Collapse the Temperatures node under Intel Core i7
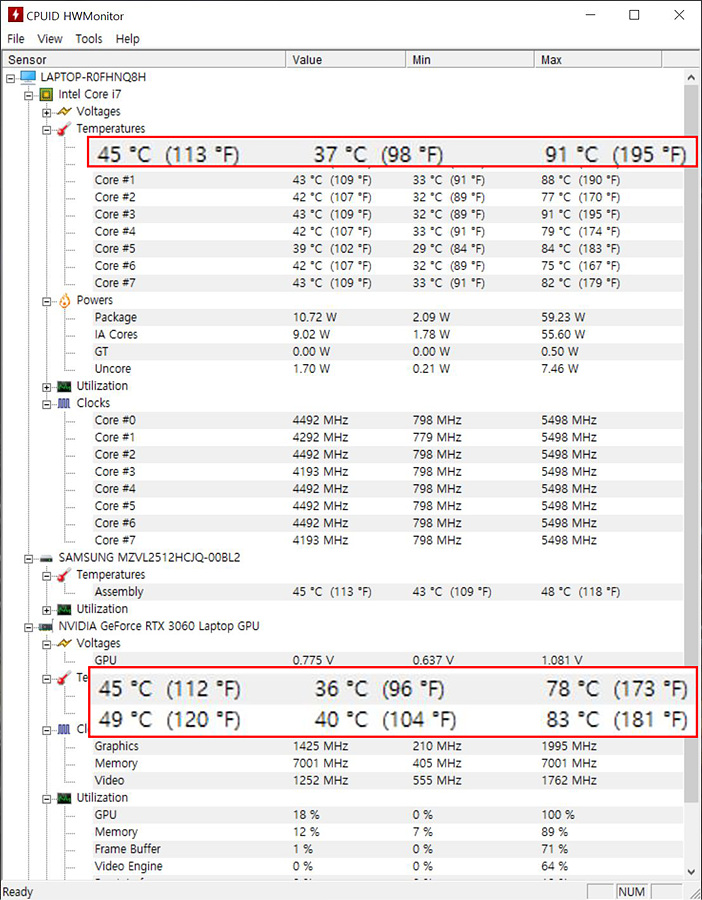 pos(46,130)
